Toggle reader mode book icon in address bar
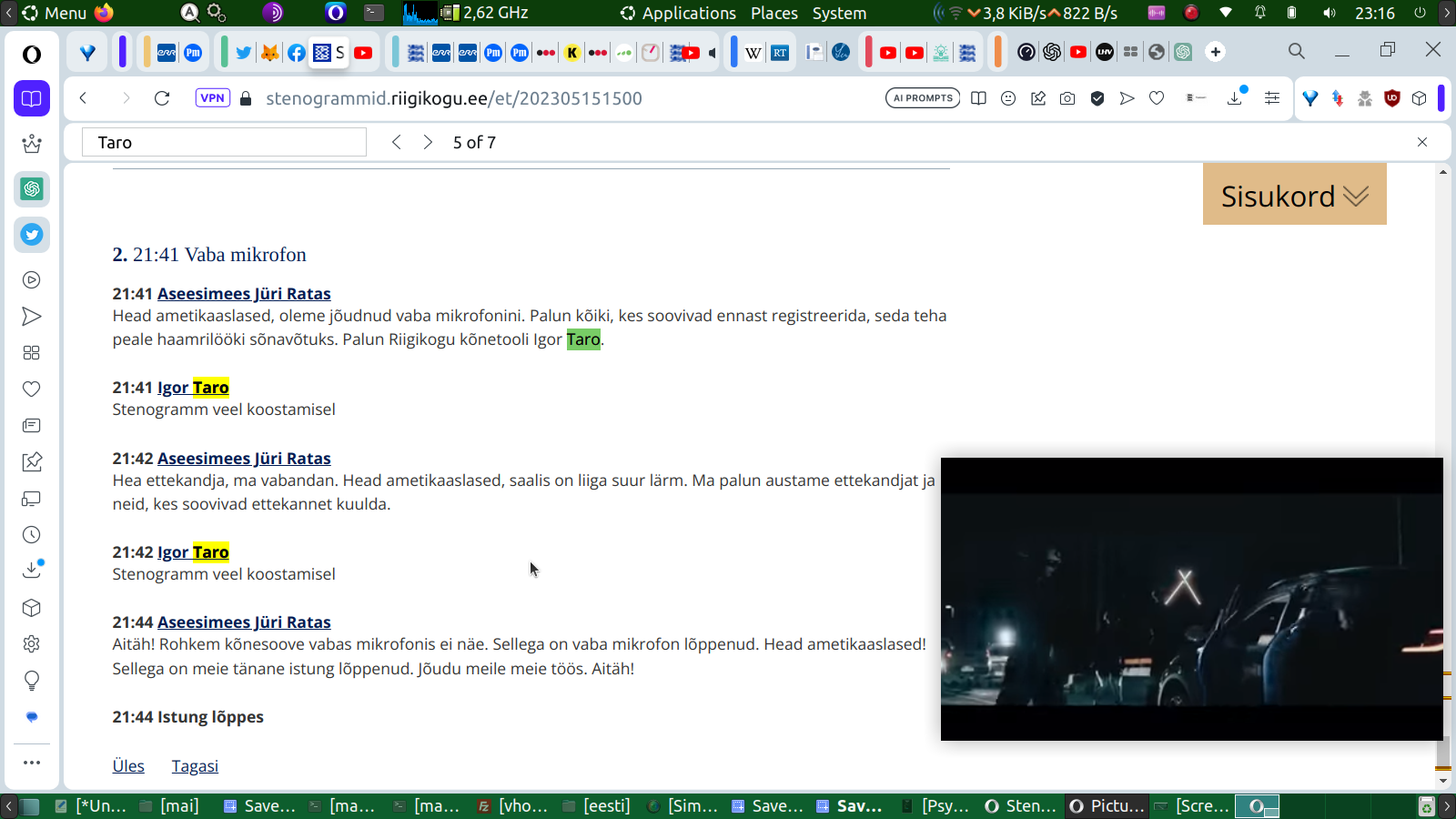This screenshot has width=1456, height=819. click(x=978, y=98)
